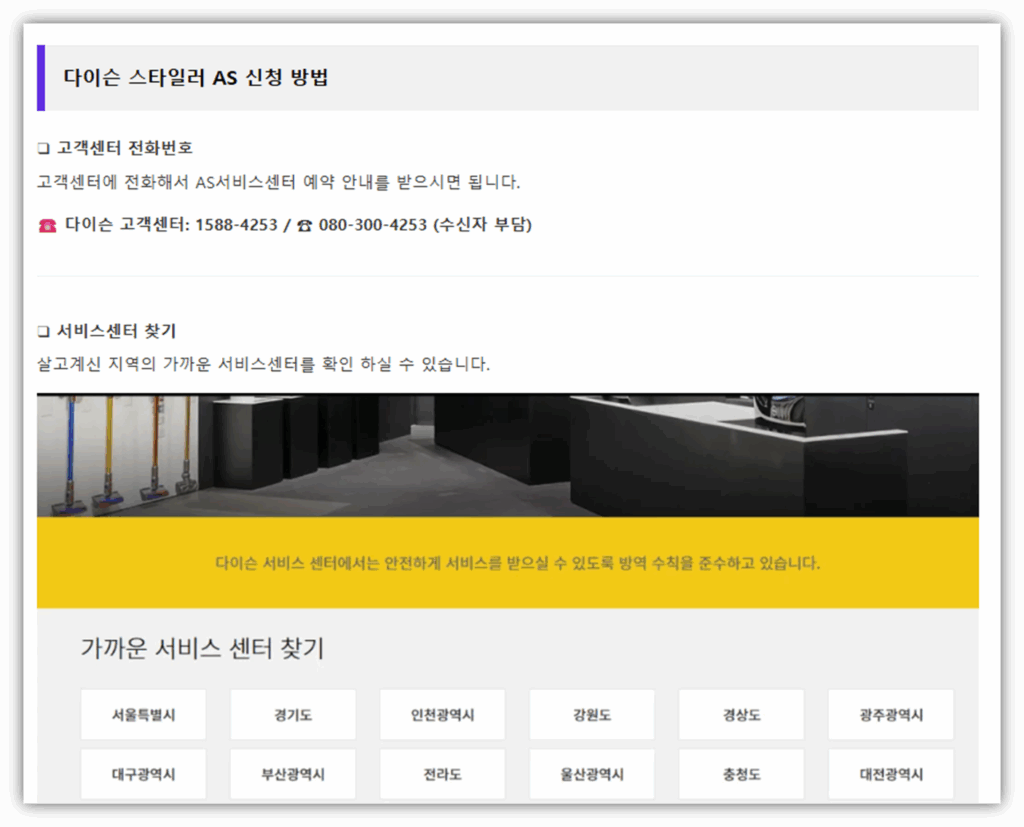Open 광주광역시 service centers
This screenshot has height=827, width=1024.
point(891,715)
